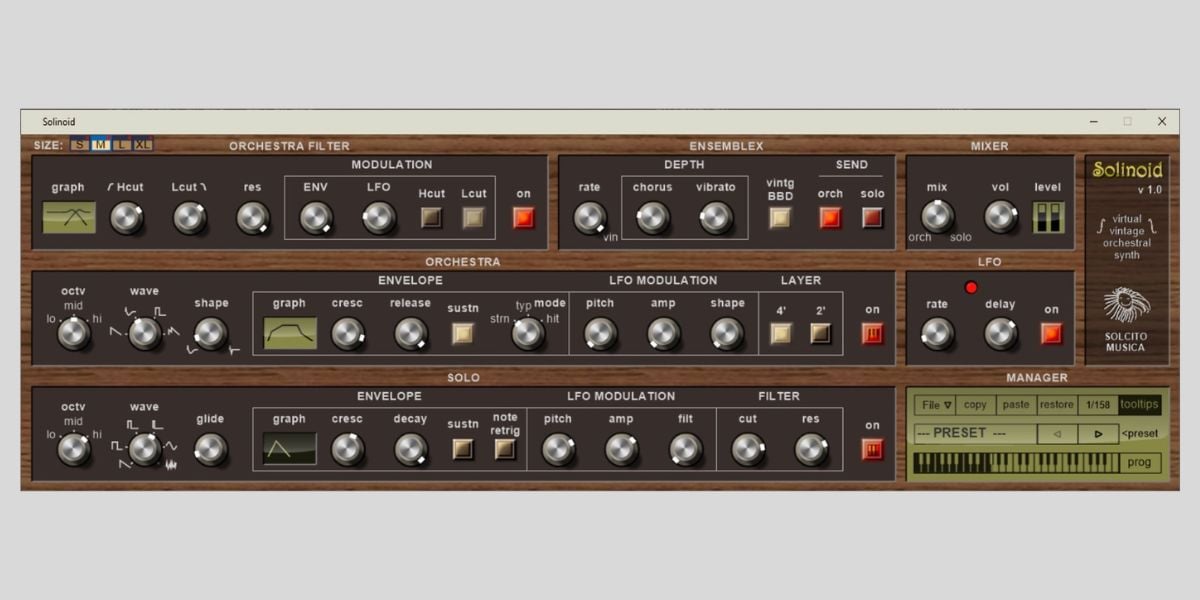Click the Orchestra LFO pitch knob
The height and width of the screenshot is (600, 1200).
(600, 333)
